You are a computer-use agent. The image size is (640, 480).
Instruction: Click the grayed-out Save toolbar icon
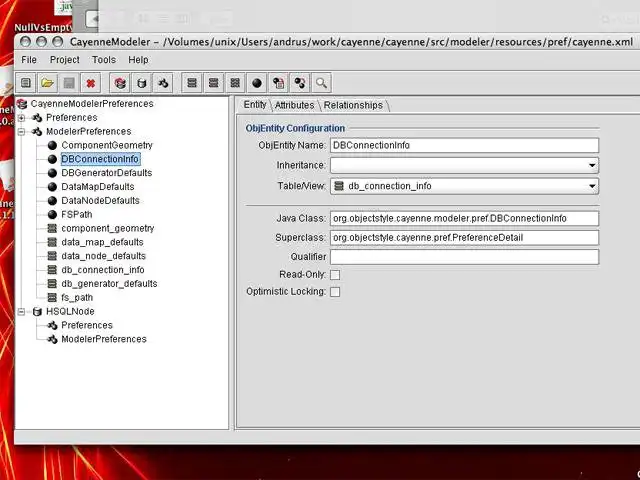pyautogui.click(x=69, y=83)
